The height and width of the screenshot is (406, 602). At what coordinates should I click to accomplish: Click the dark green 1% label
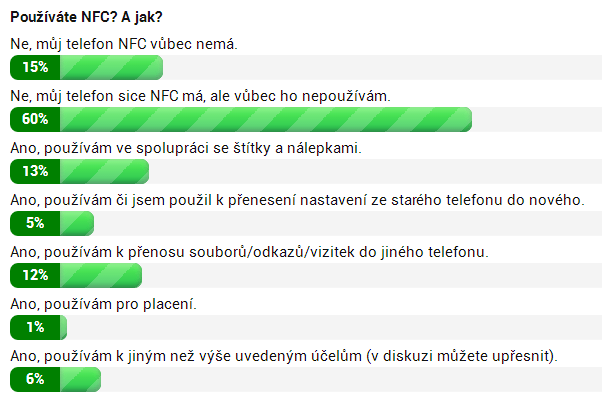click(35, 327)
